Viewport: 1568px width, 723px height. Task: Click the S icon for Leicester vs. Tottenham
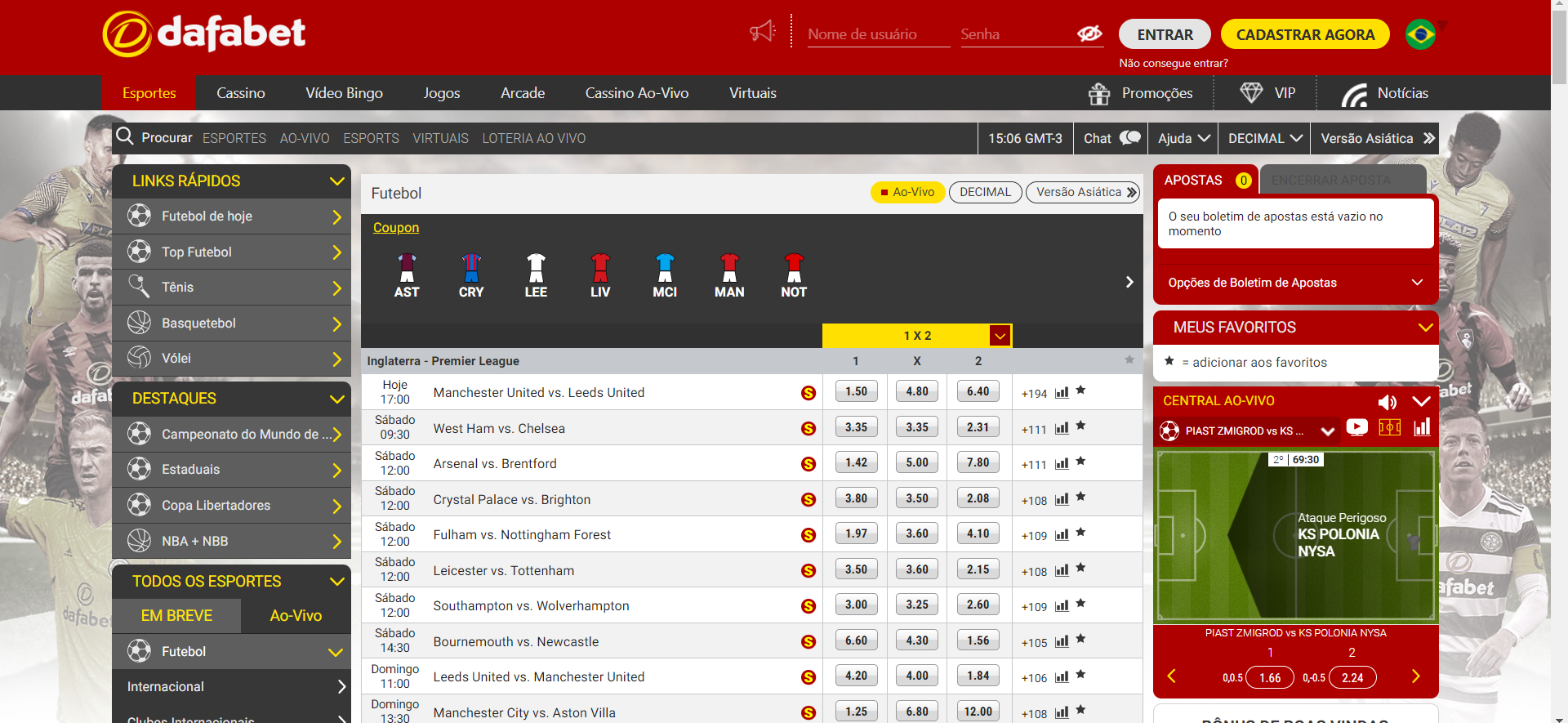coord(808,571)
